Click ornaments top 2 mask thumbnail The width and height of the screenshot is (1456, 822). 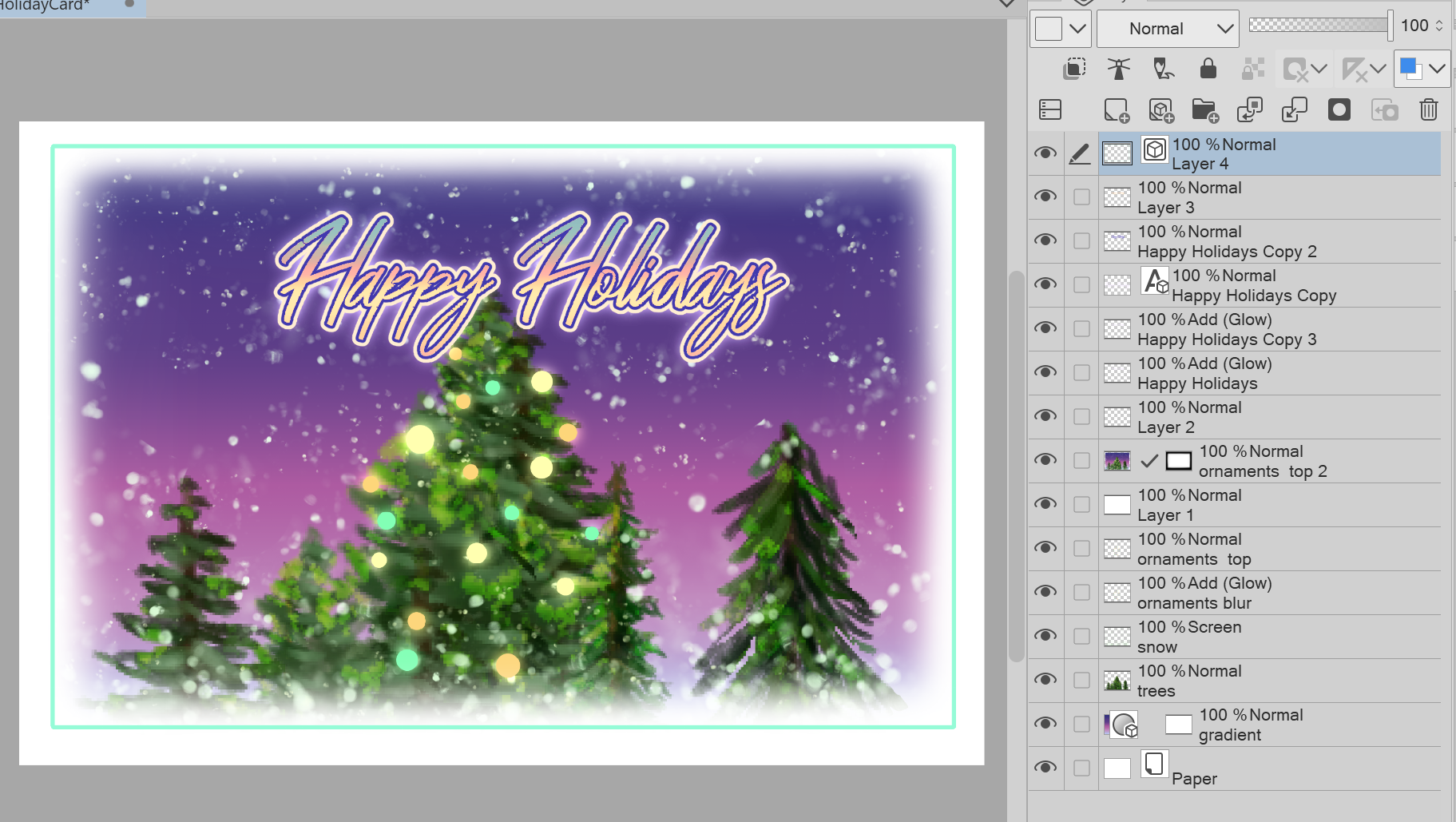point(1179,461)
